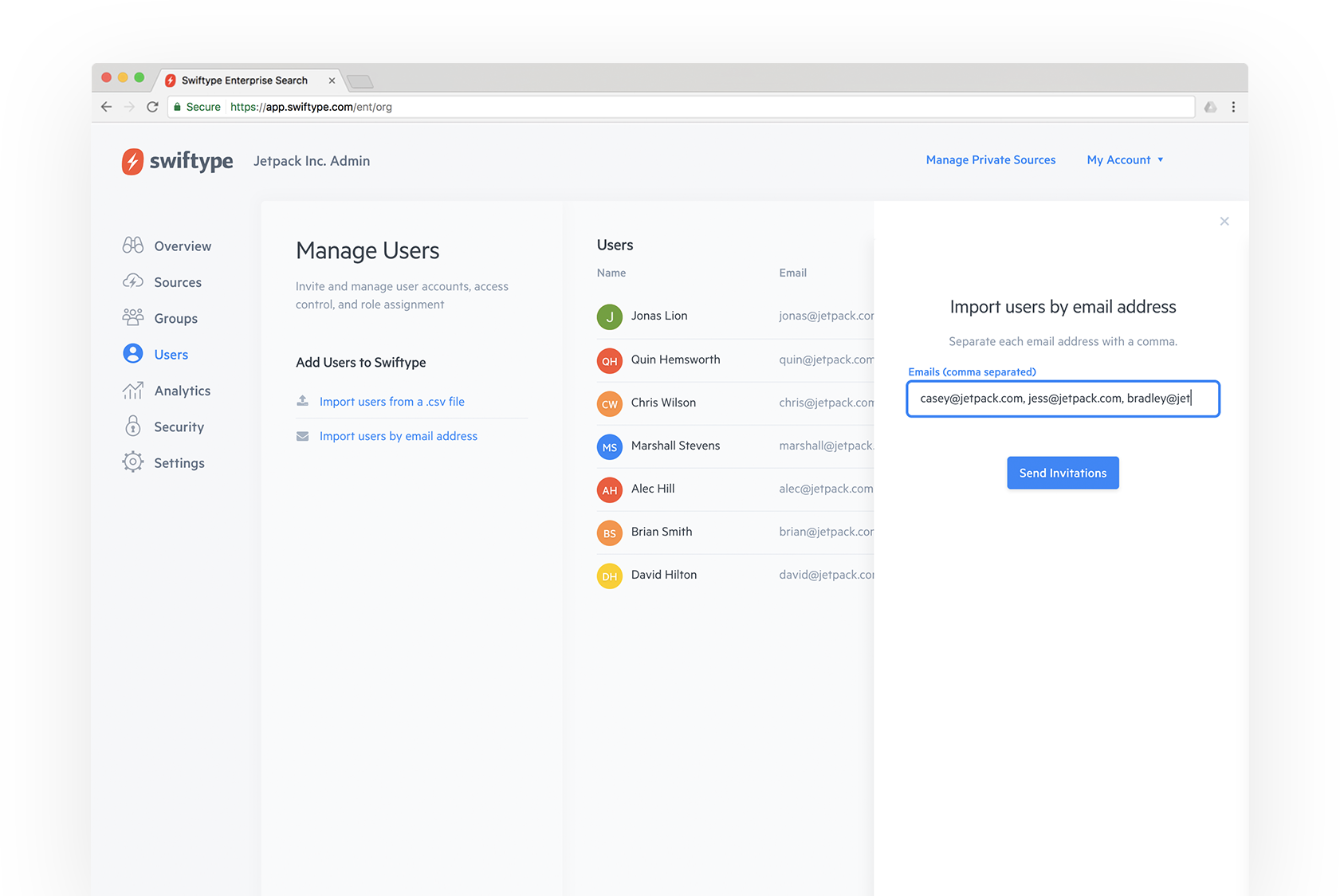Click Chris Wilson's CW avatar
The image size is (1340, 896).
click(610, 403)
